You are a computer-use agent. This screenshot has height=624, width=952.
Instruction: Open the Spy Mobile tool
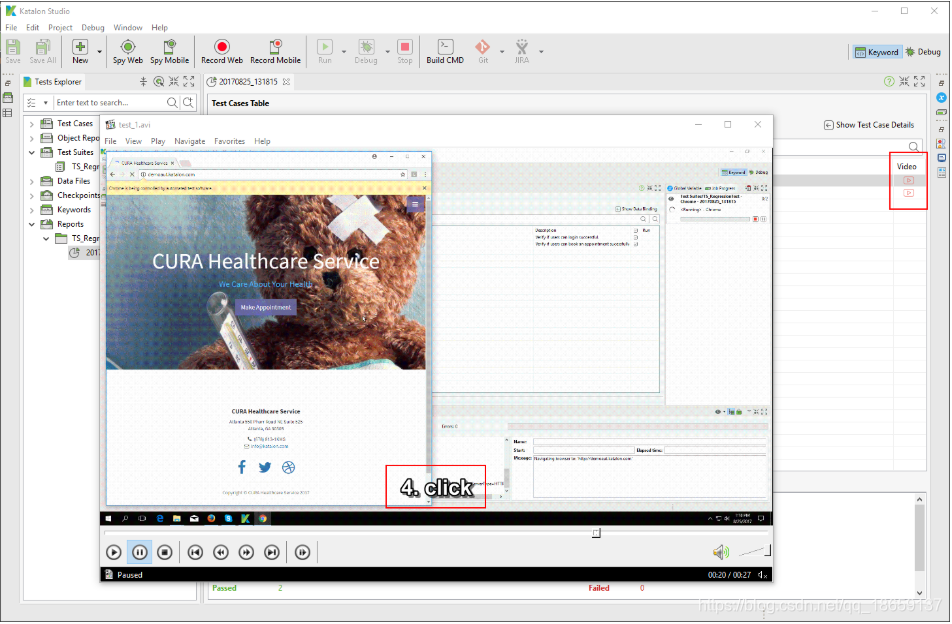click(169, 51)
